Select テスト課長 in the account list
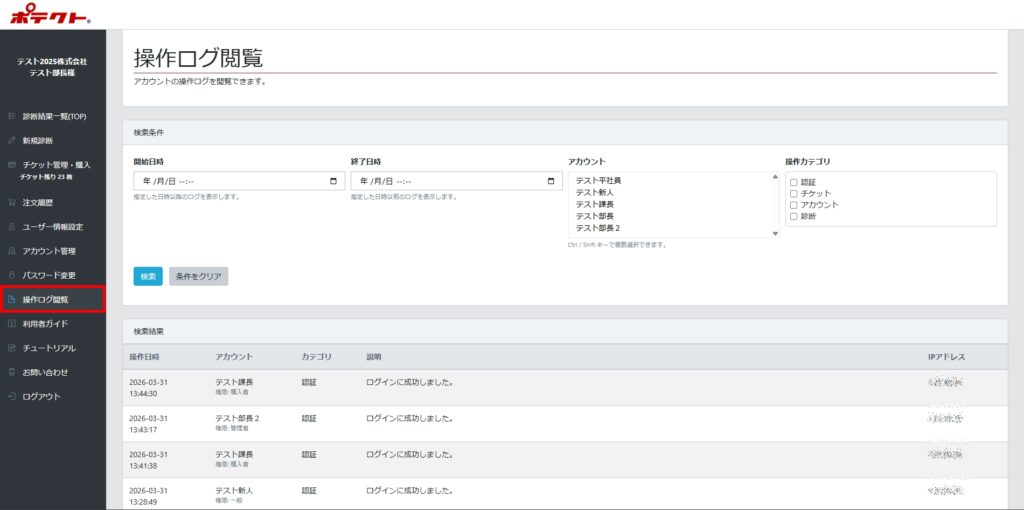This screenshot has width=1024, height=510. [595, 204]
